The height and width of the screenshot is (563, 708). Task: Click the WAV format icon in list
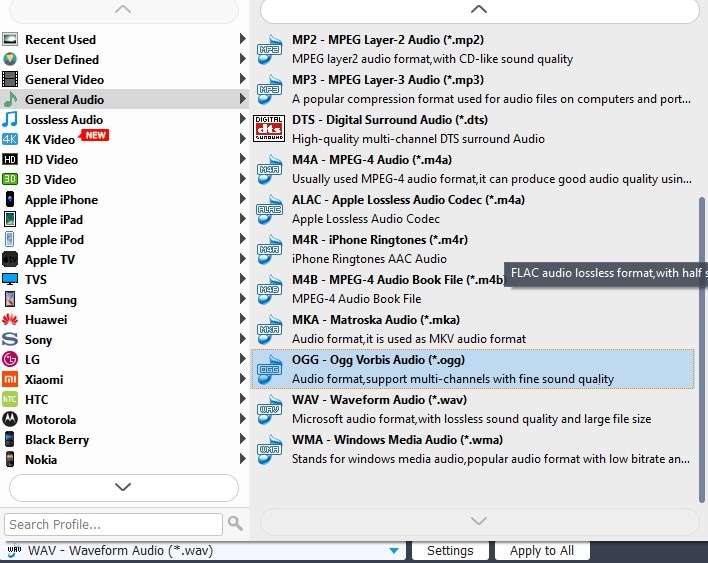[x=270, y=409]
